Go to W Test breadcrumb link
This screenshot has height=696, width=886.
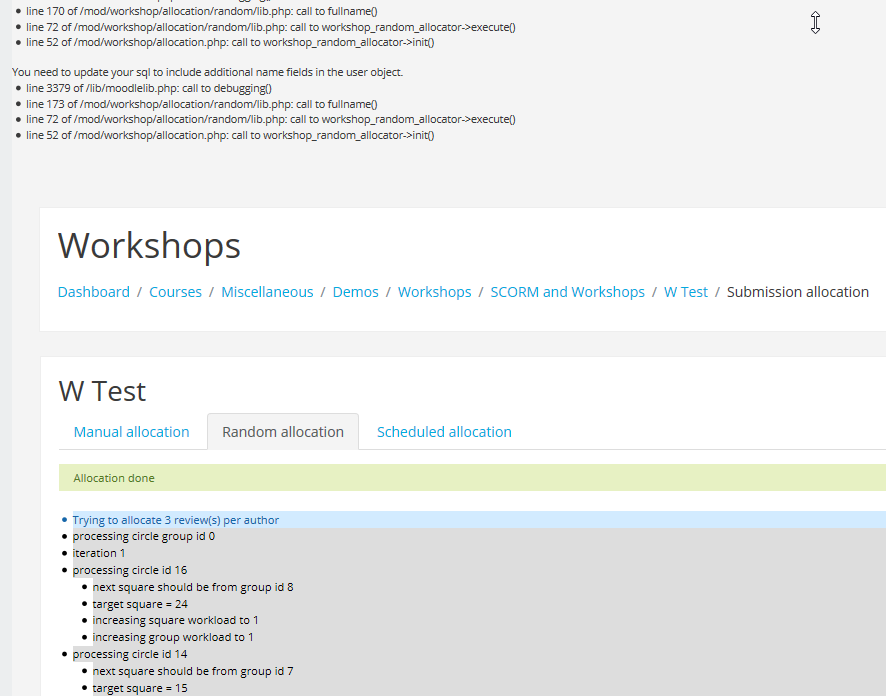tap(685, 292)
